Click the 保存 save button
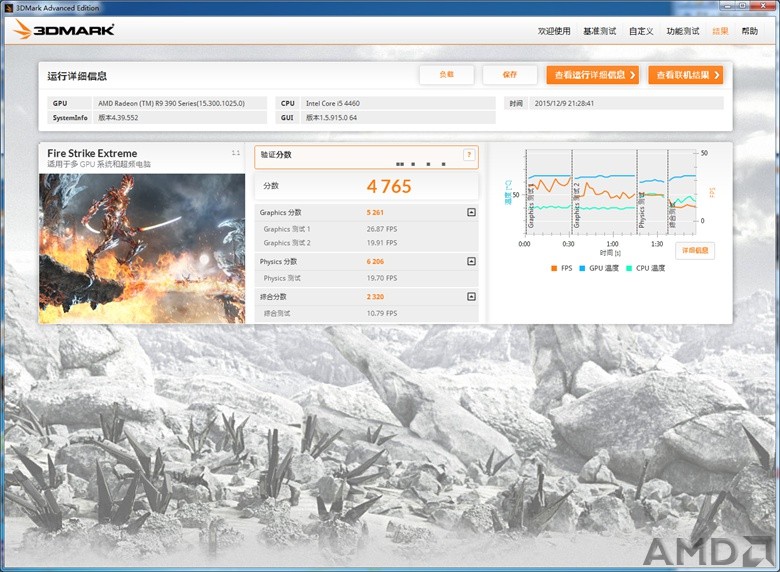780x572 pixels. tap(509, 75)
